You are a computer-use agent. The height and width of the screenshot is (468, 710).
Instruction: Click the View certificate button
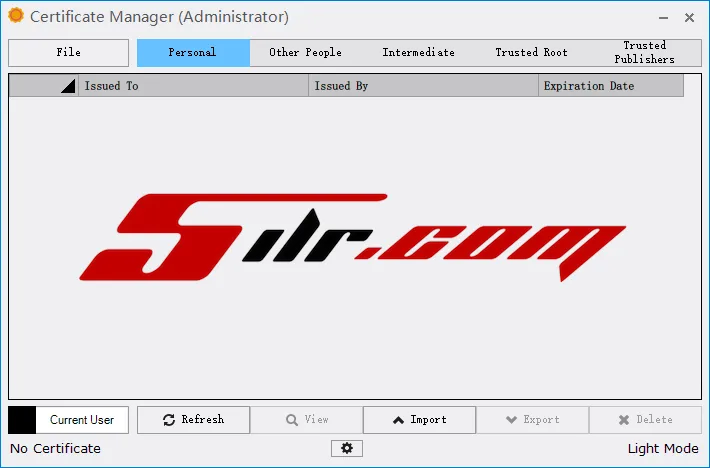(x=307, y=420)
